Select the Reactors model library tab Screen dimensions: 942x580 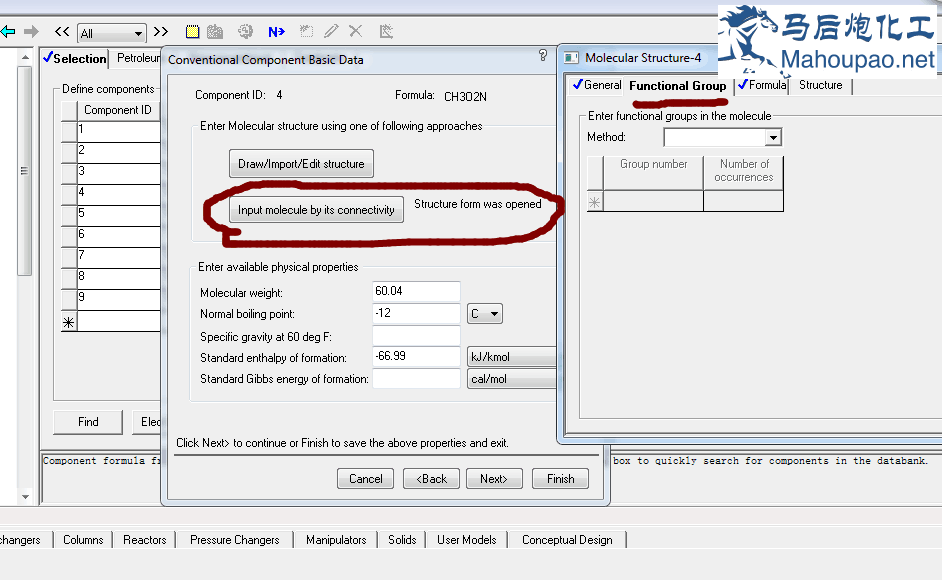point(145,540)
